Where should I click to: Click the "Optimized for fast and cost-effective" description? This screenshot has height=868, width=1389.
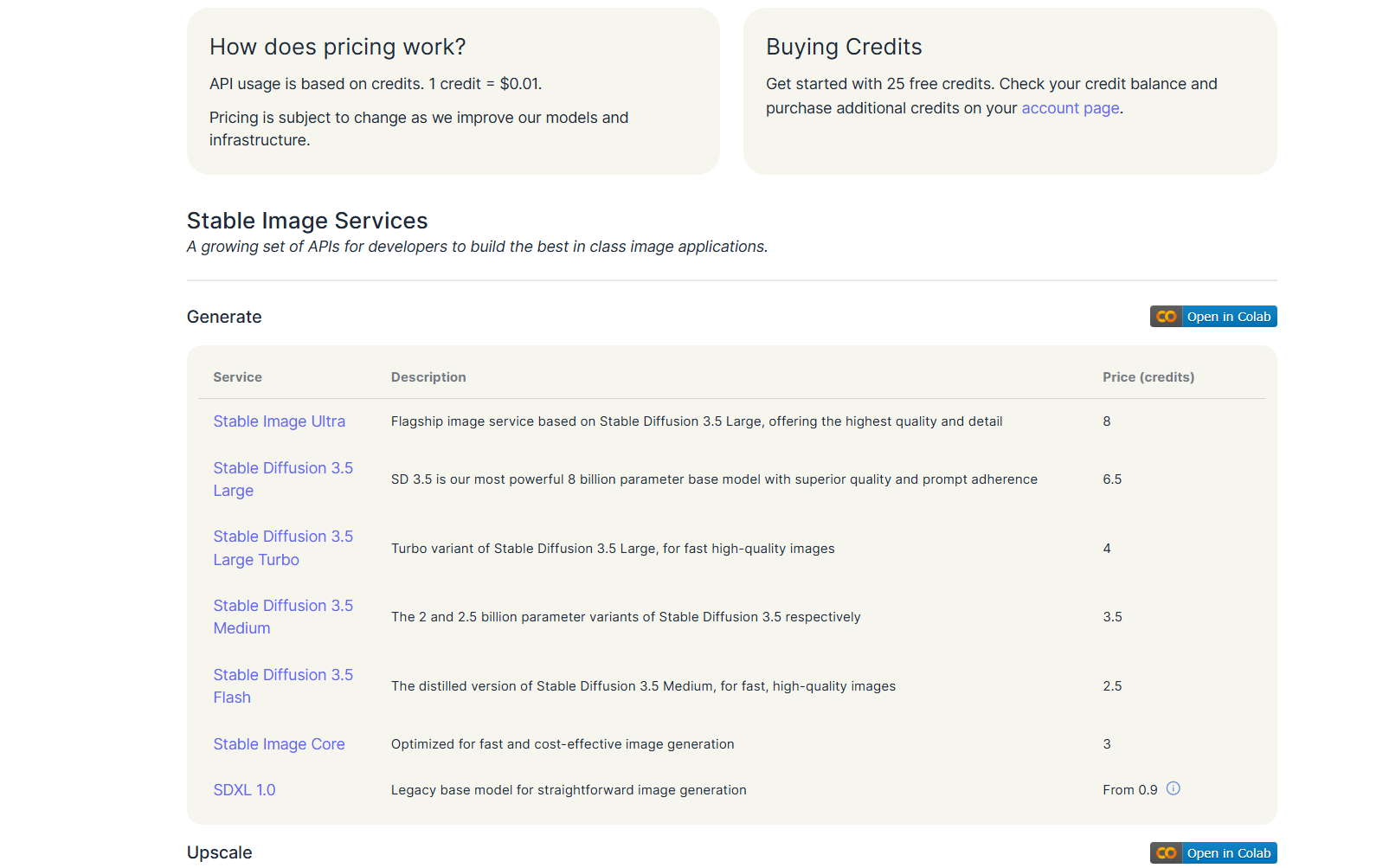tap(563, 744)
